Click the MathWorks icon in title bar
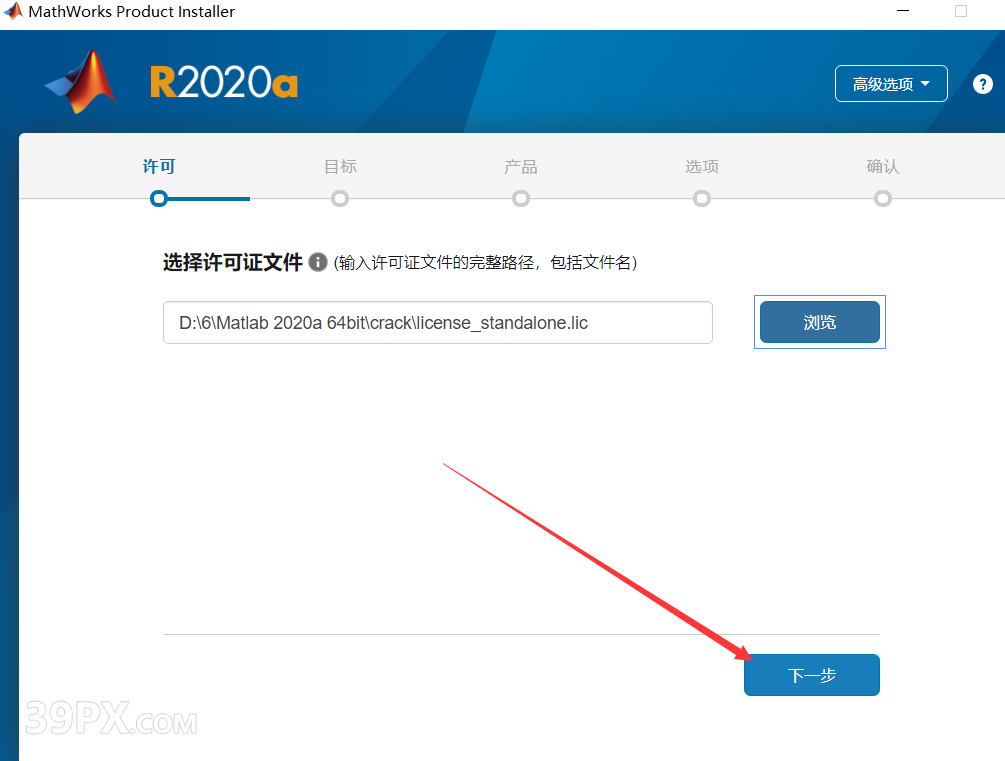This screenshot has height=761, width=1005. [x=13, y=11]
